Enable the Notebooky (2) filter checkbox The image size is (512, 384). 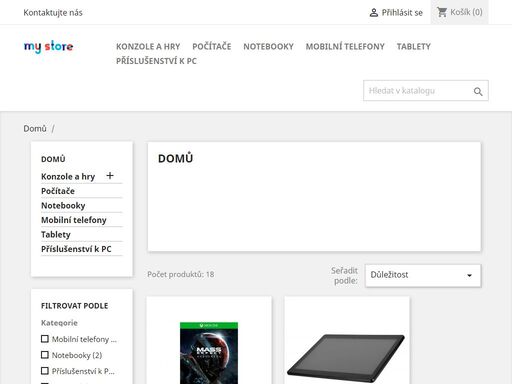coord(45,355)
